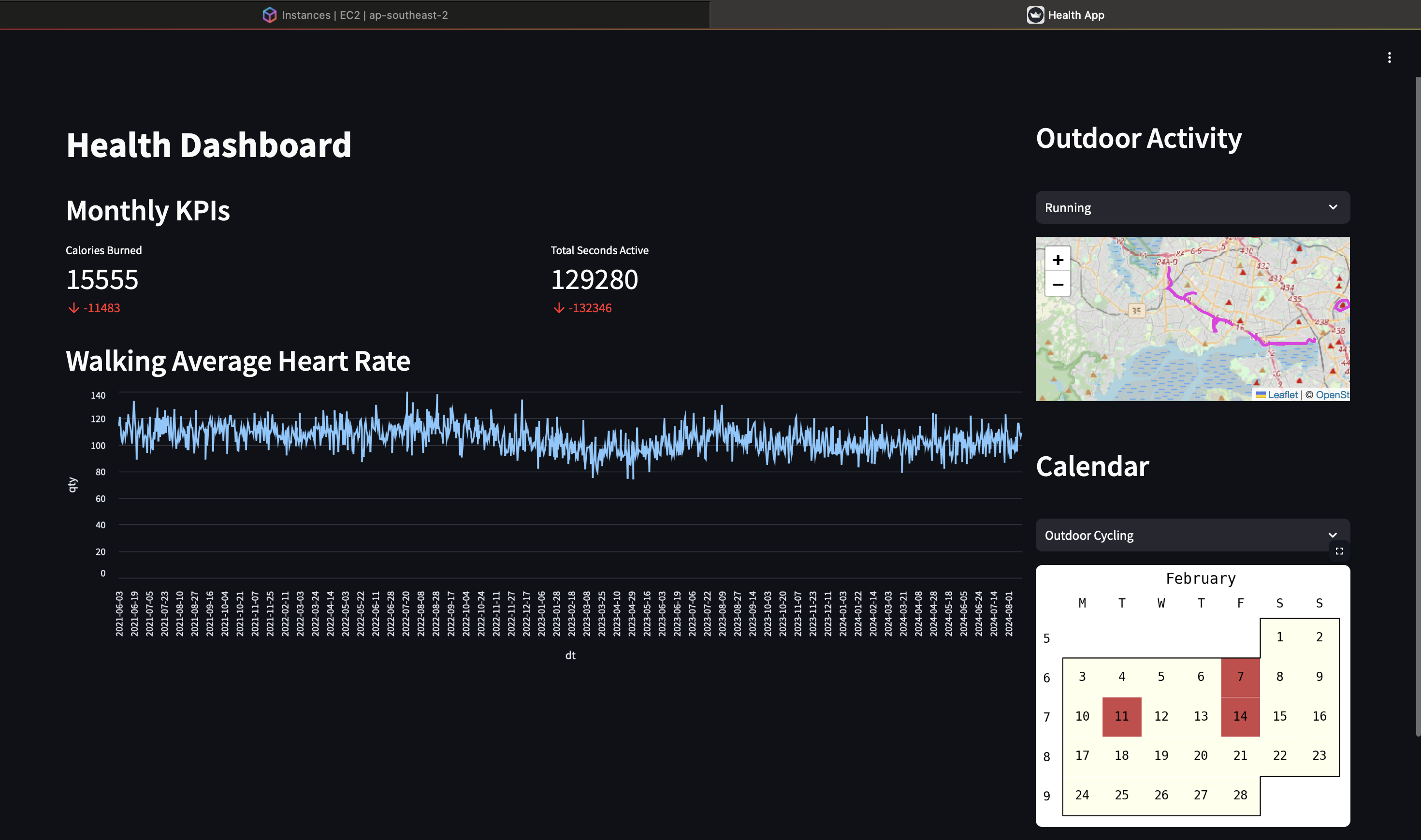This screenshot has height=840, width=1421.
Task: Click the Outdoor Cycling dropdown chevron
Action: click(1332, 535)
